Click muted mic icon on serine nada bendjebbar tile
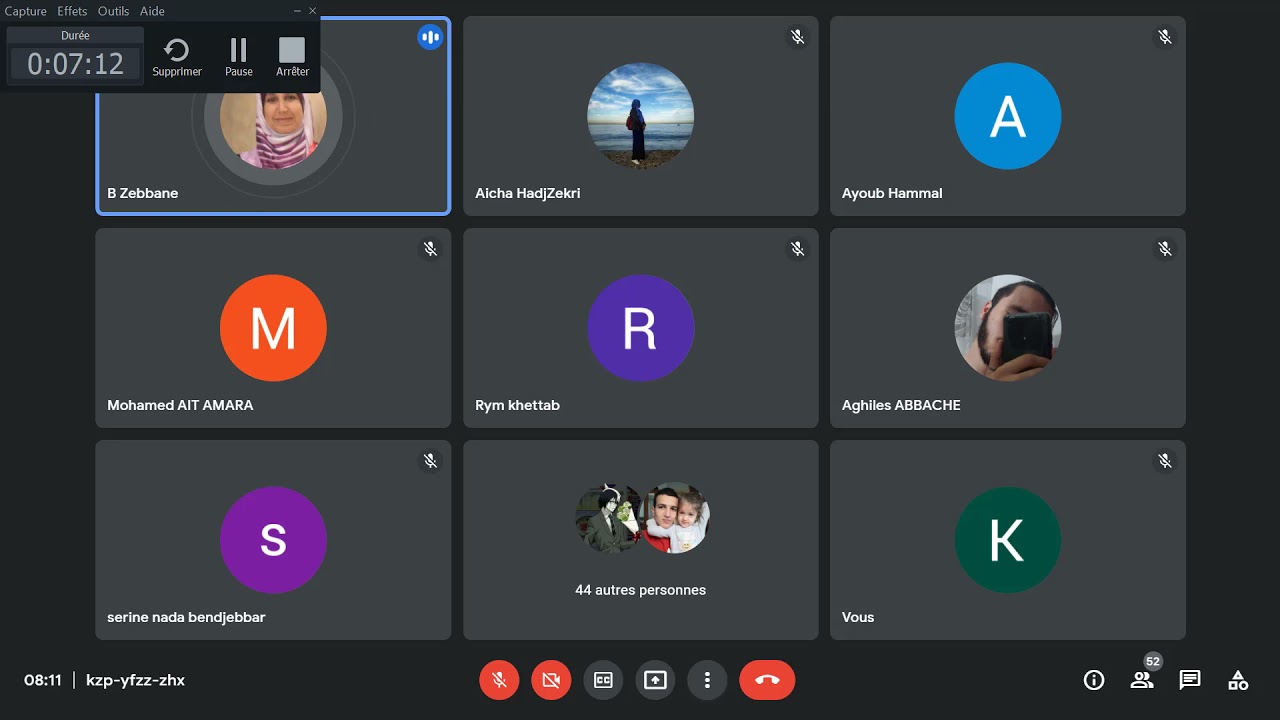The image size is (1280, 720). click(x=430, y=461)
